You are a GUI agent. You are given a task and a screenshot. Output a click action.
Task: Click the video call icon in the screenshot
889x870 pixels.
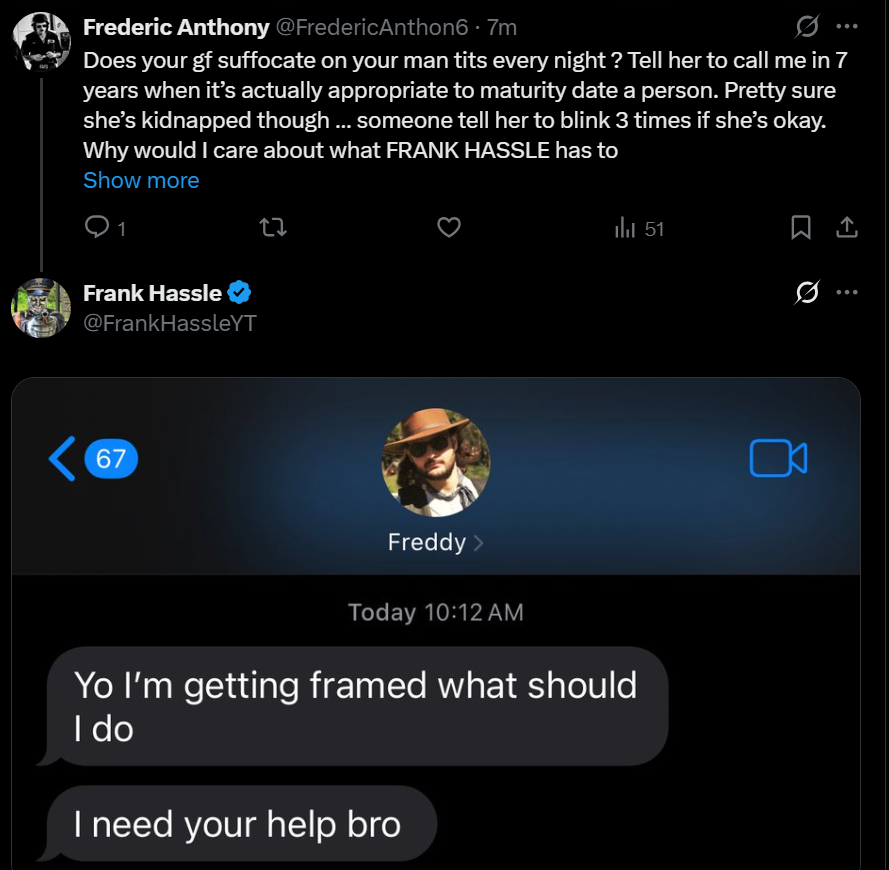tap(778, 458)
